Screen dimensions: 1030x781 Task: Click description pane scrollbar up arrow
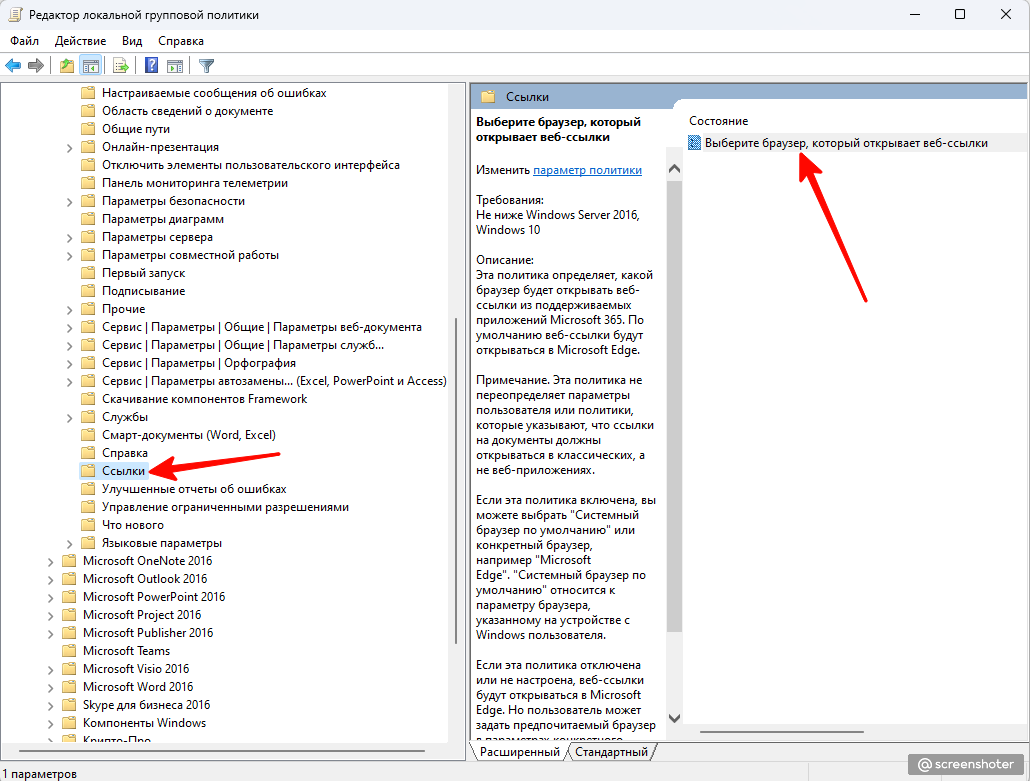click(x=674, y=169)
